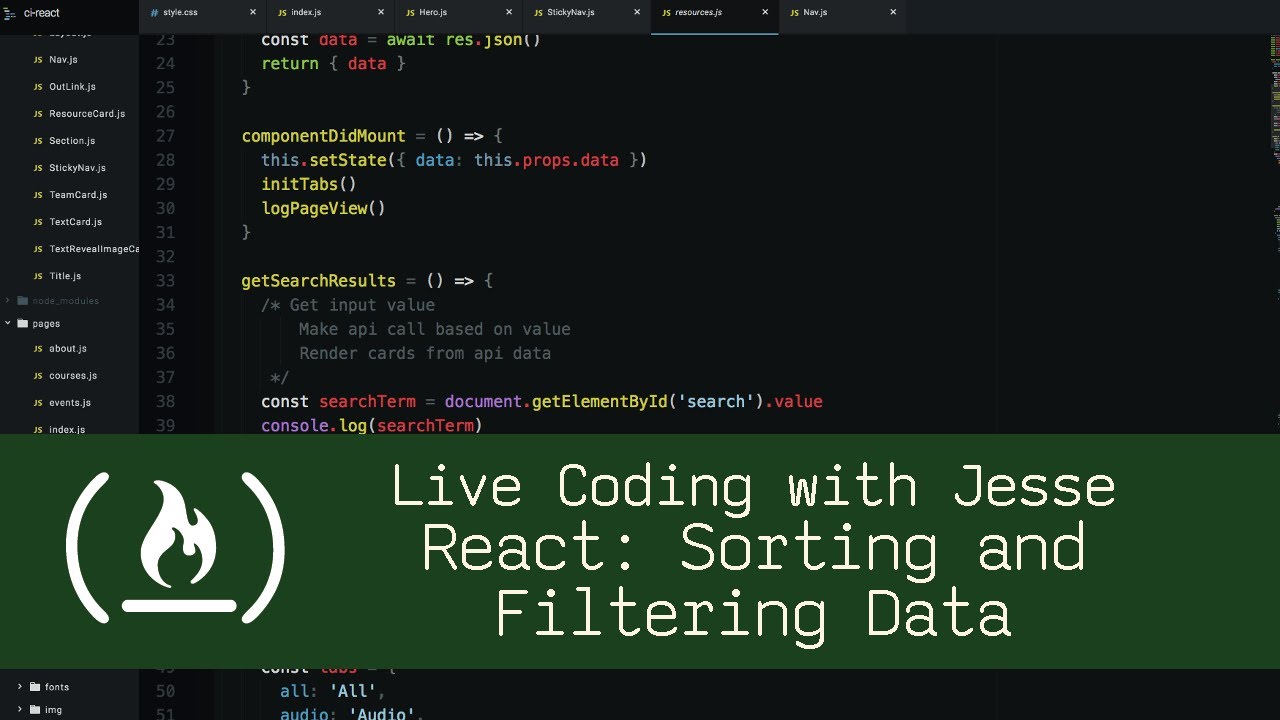1280x720 pixels.
Task: Click line number 27 in the gutter
Action: [x=165, y=136]
